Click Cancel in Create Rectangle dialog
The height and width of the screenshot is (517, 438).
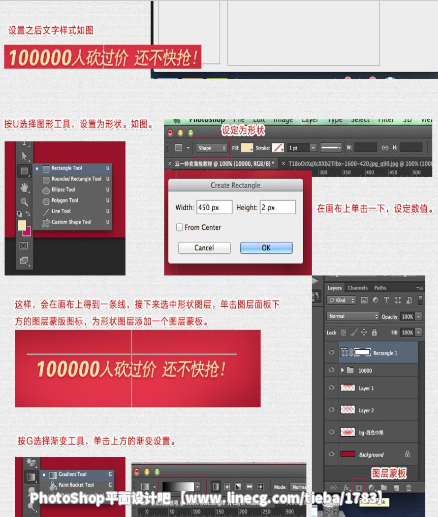pyautogui.click(x=204, y=248)
